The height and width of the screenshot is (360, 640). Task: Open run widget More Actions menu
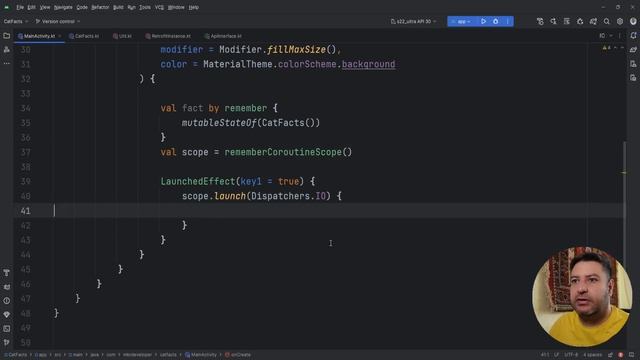508,21
